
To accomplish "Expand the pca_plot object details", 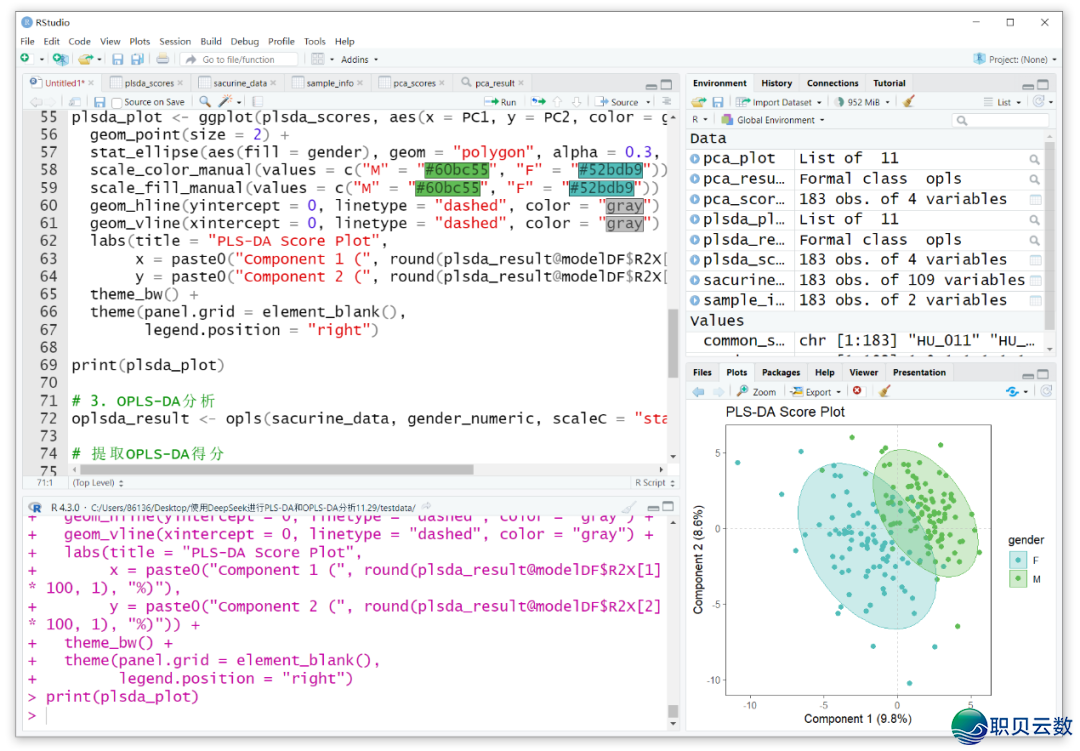I will 695,159.
